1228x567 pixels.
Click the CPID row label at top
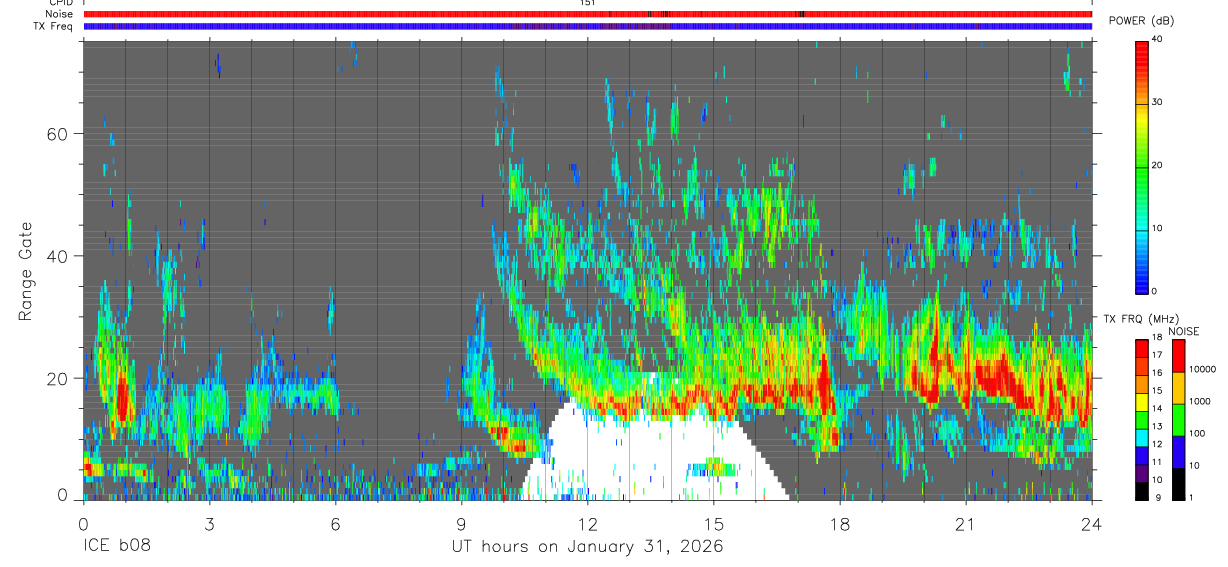60,3
